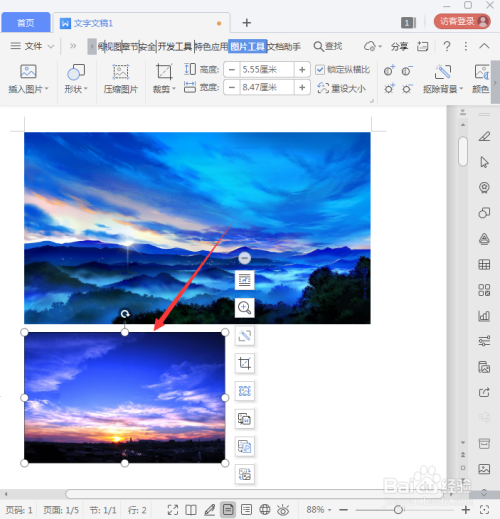Toggle web layout view in status bar
The height and width of the screenshot is (519, 500).
coord(265,510)
